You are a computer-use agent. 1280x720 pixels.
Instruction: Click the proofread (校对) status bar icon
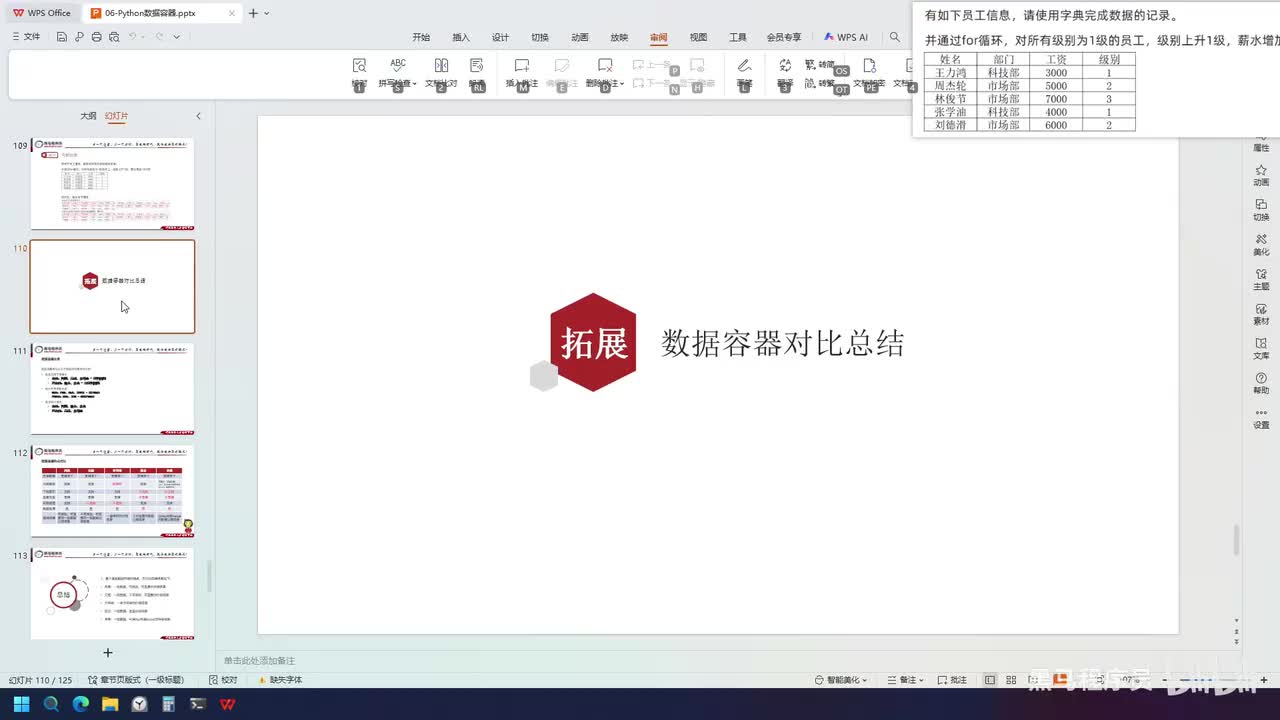(223, 680)
